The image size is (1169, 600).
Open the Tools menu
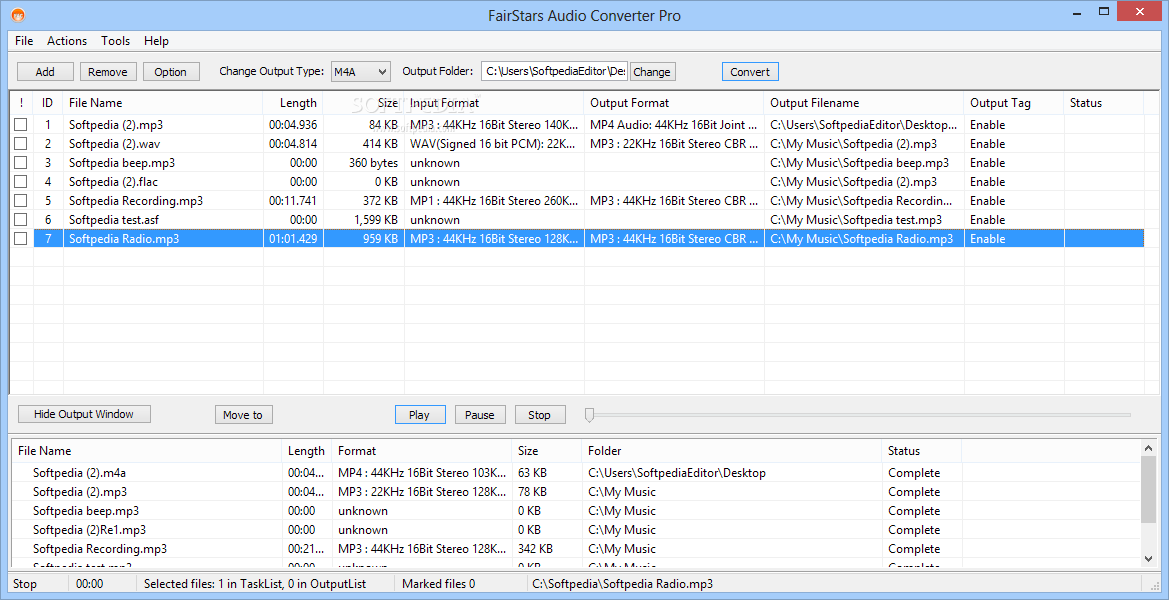(116, 41)
